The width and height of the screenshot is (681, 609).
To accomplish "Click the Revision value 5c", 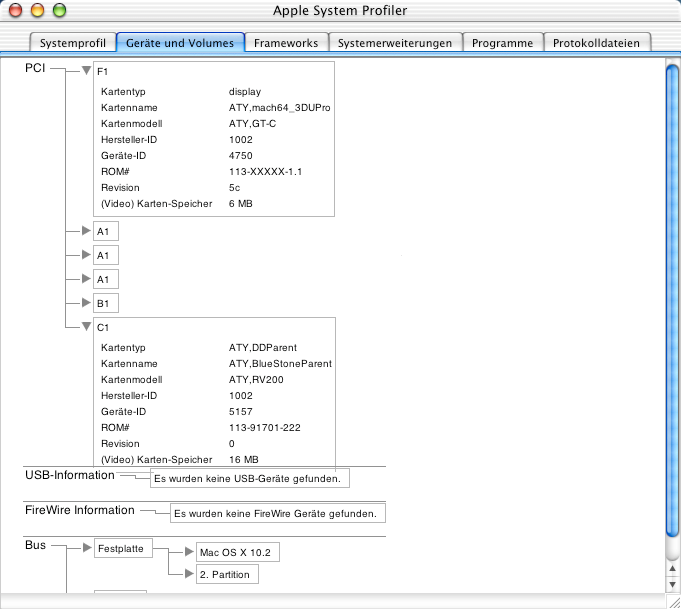I will pyautogui.click(x=235, y=188).
